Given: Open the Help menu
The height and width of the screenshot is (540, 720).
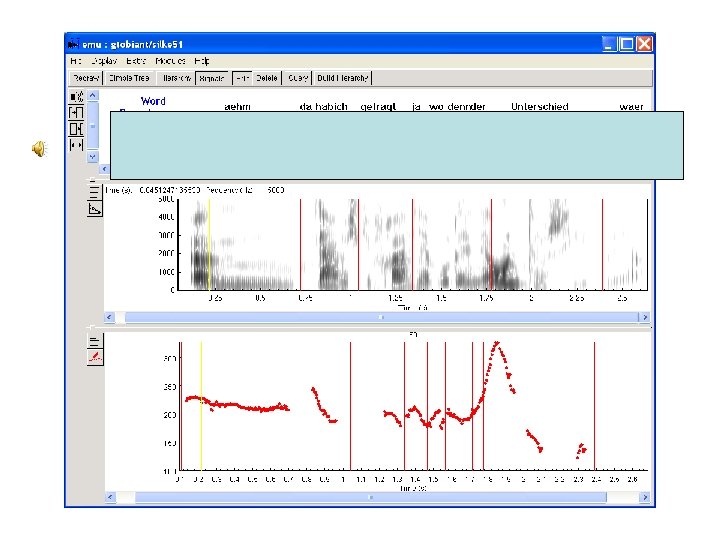Looking at the screenshot, I should (x=202, y=61).
